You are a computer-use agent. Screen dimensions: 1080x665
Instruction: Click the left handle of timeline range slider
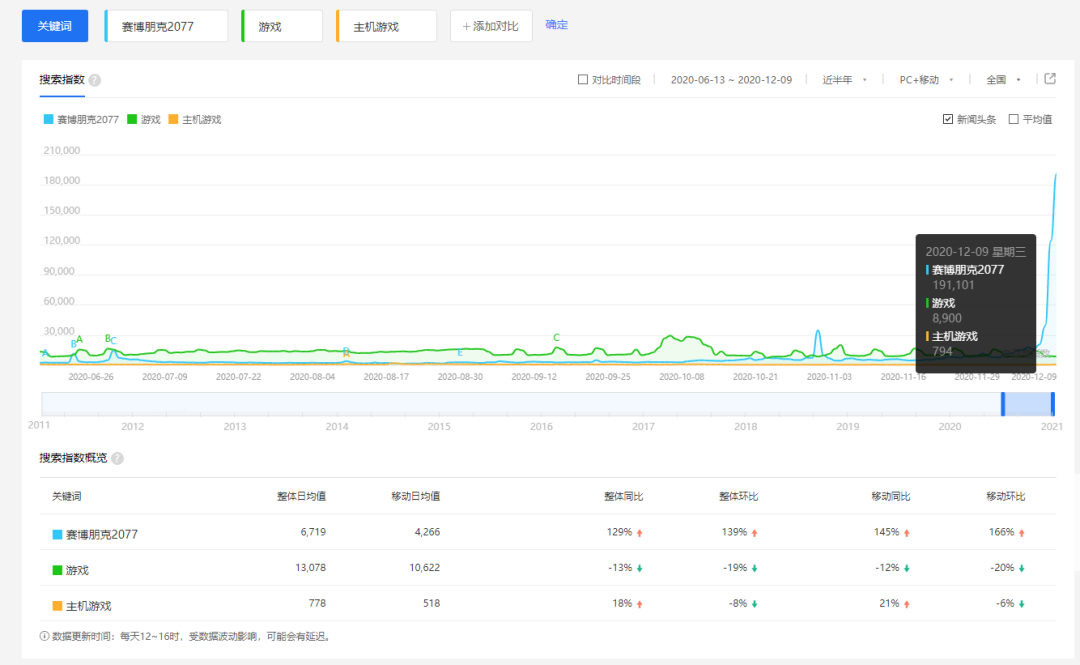(x=1003, y=404)
